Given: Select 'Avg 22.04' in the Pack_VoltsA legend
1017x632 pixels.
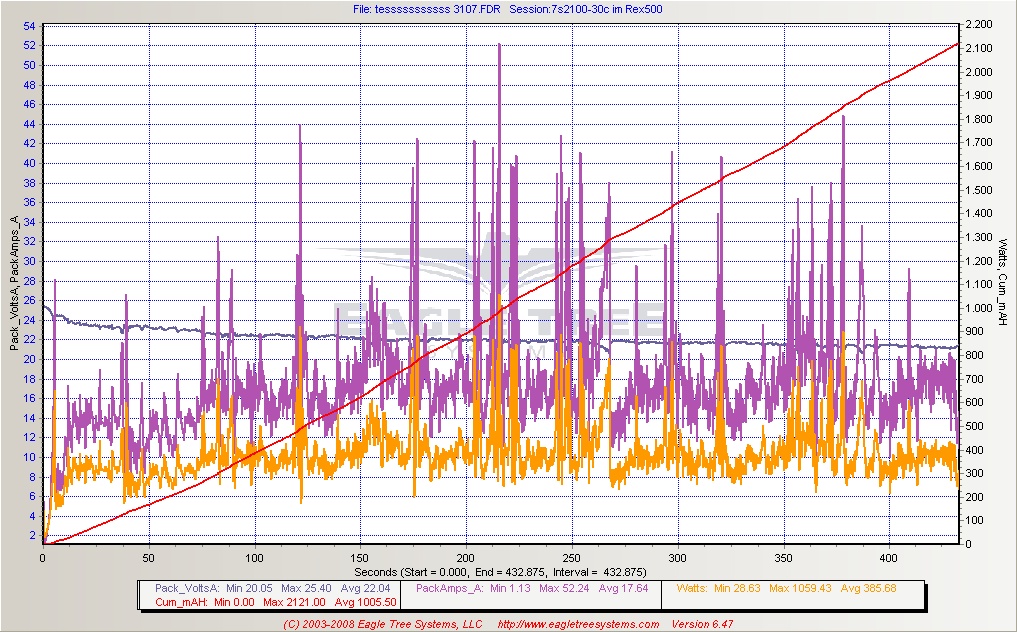Looking at the screenshot, I should pos(366,589).
